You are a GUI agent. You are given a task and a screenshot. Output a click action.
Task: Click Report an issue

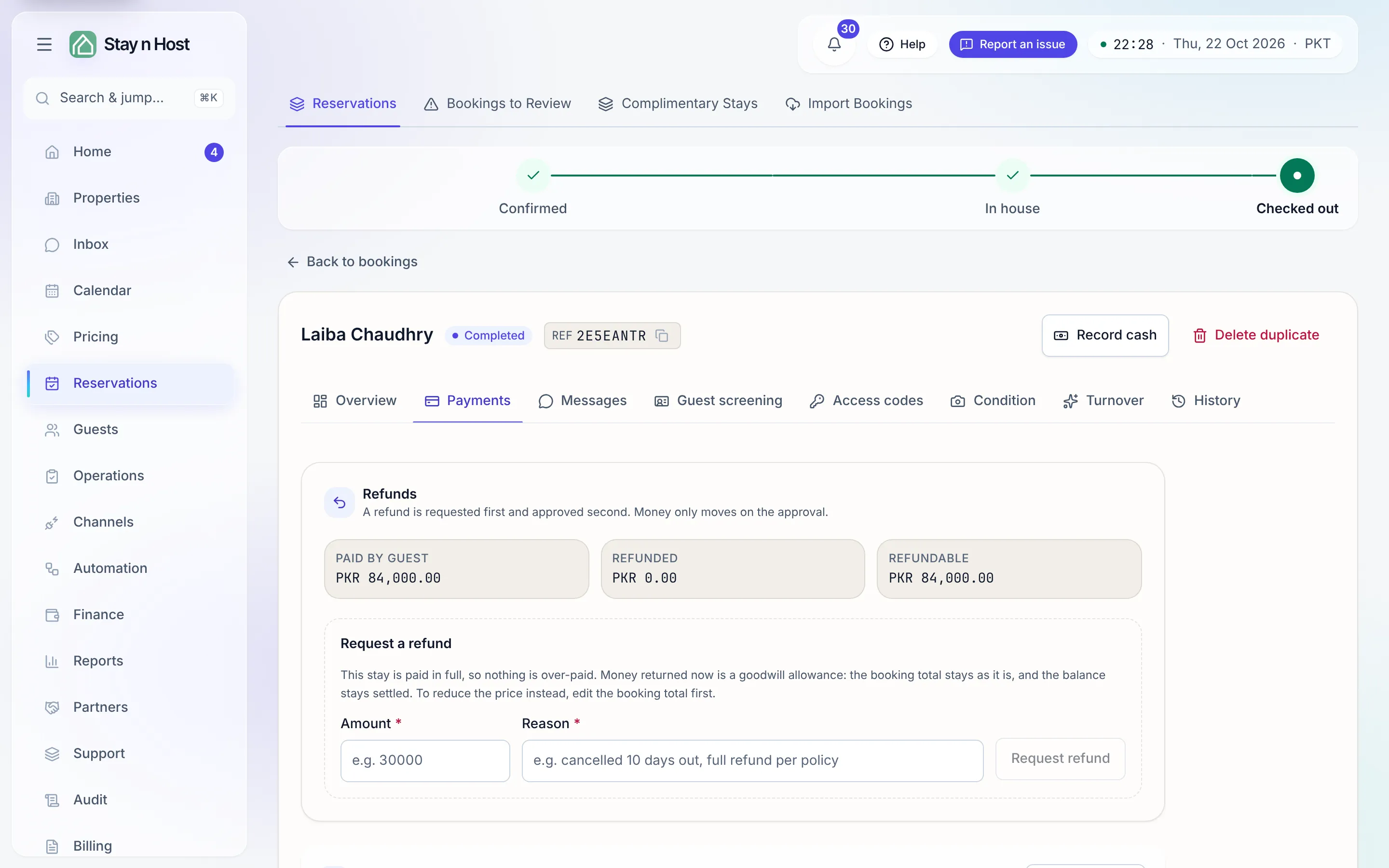click(1012, 44)
